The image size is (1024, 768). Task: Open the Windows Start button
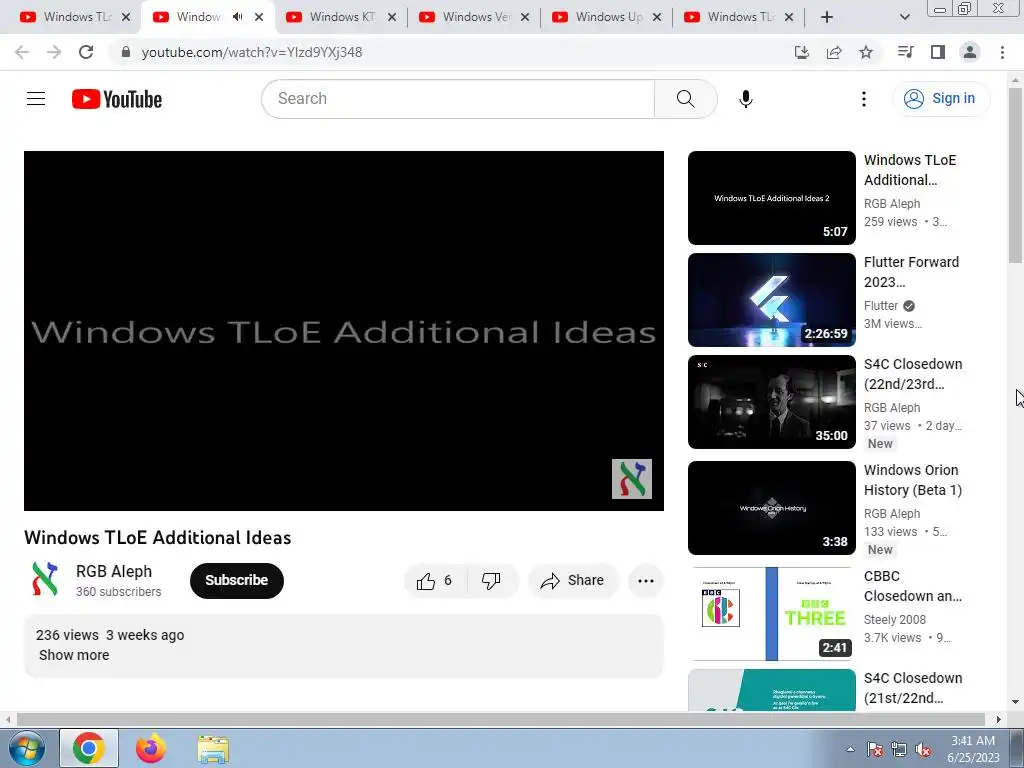point(26,748)
